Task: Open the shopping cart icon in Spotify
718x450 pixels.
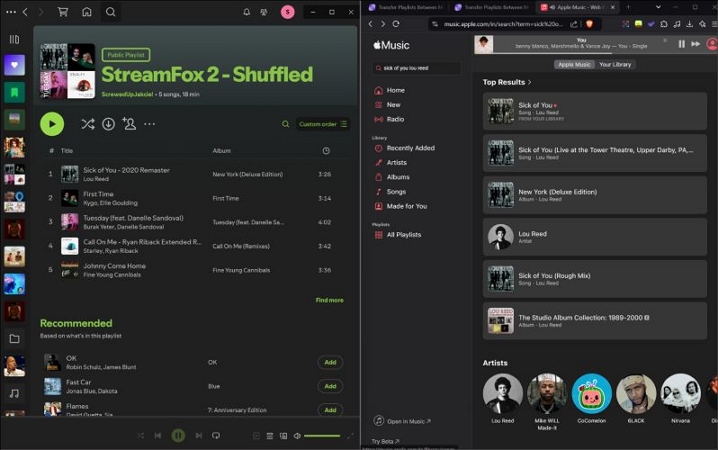Action: click(63, 12)
